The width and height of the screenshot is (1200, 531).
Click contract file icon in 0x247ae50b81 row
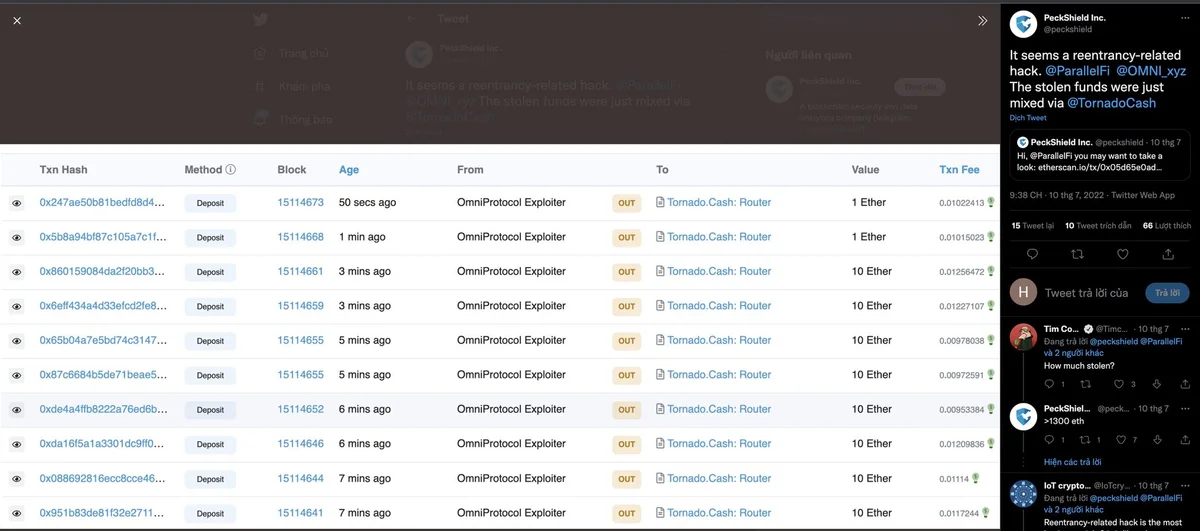tap(660, 202)
